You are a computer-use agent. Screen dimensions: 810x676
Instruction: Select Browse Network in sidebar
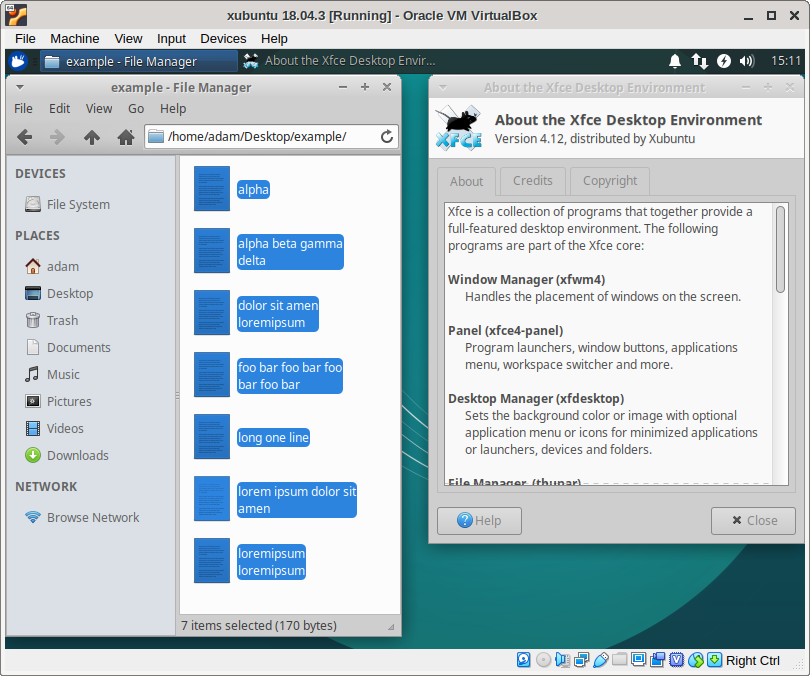click(92, 518)
